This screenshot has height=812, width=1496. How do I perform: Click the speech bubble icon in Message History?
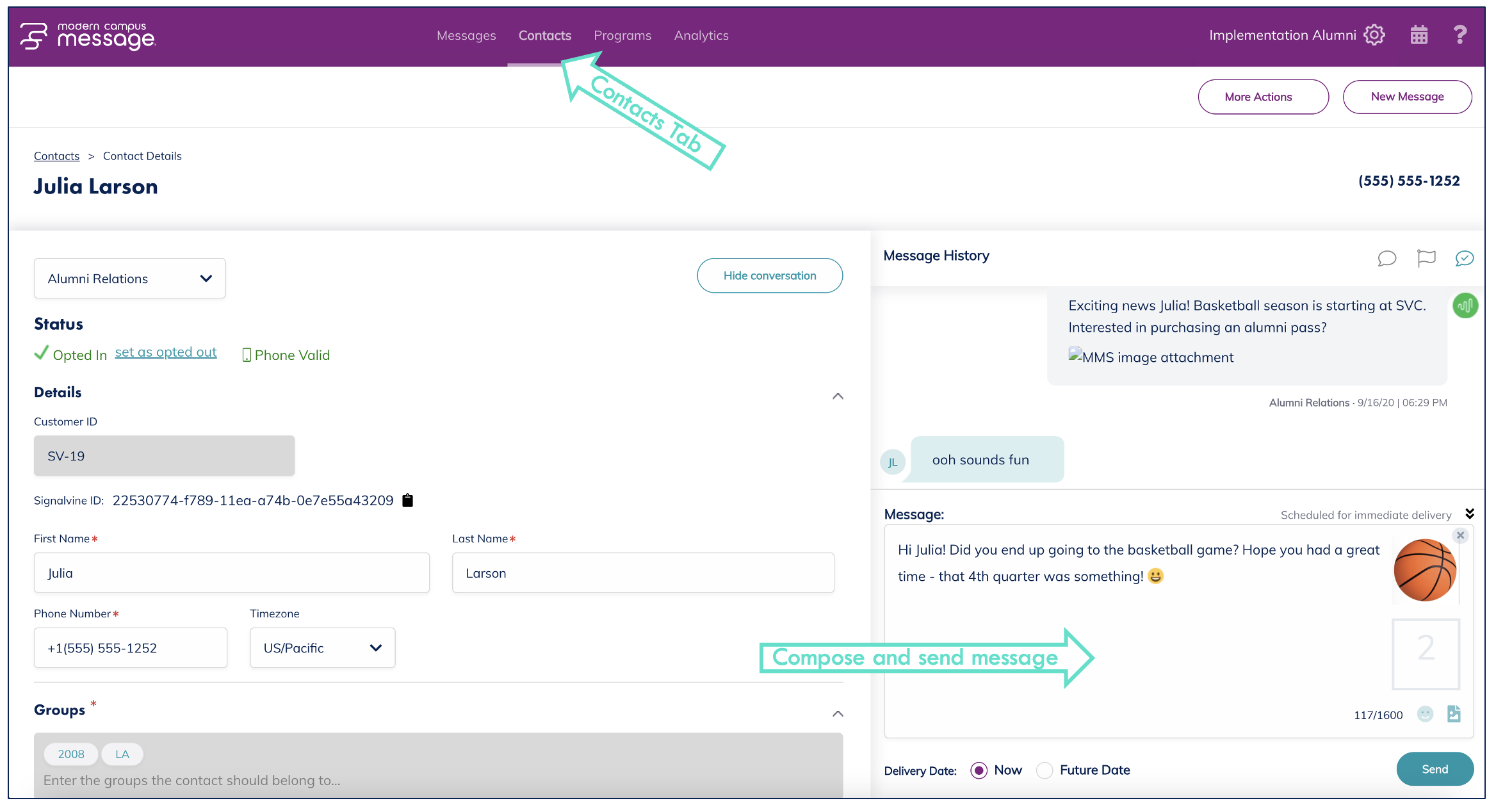1386,258
